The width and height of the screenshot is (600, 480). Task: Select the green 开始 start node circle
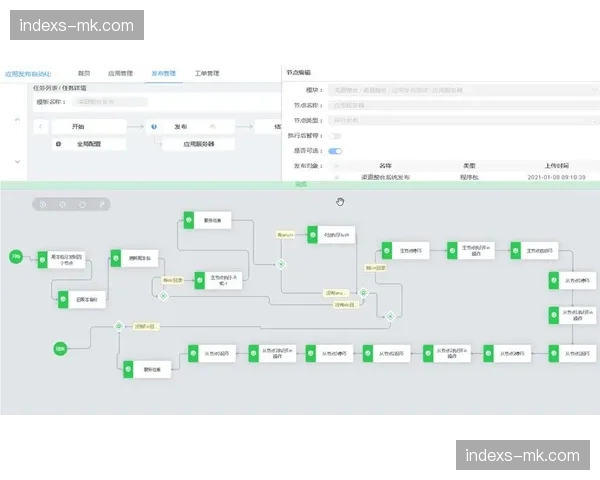(16, 257)
